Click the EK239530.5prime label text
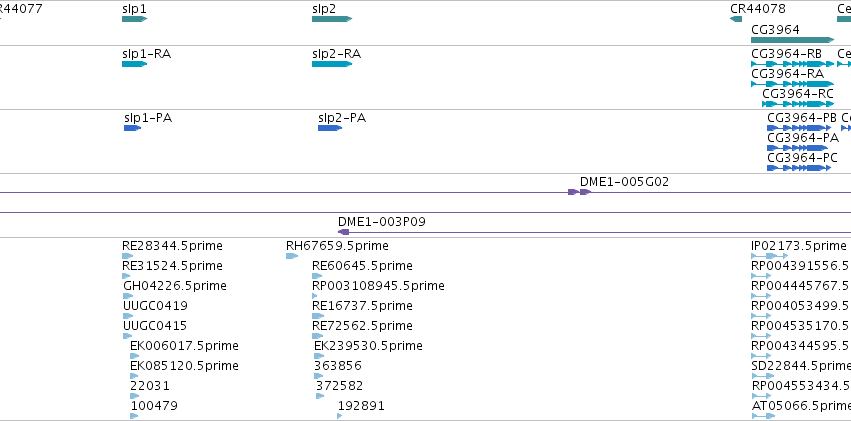This screenshot has width=851, height=421. pyautogui.click(x=368, y=346)
